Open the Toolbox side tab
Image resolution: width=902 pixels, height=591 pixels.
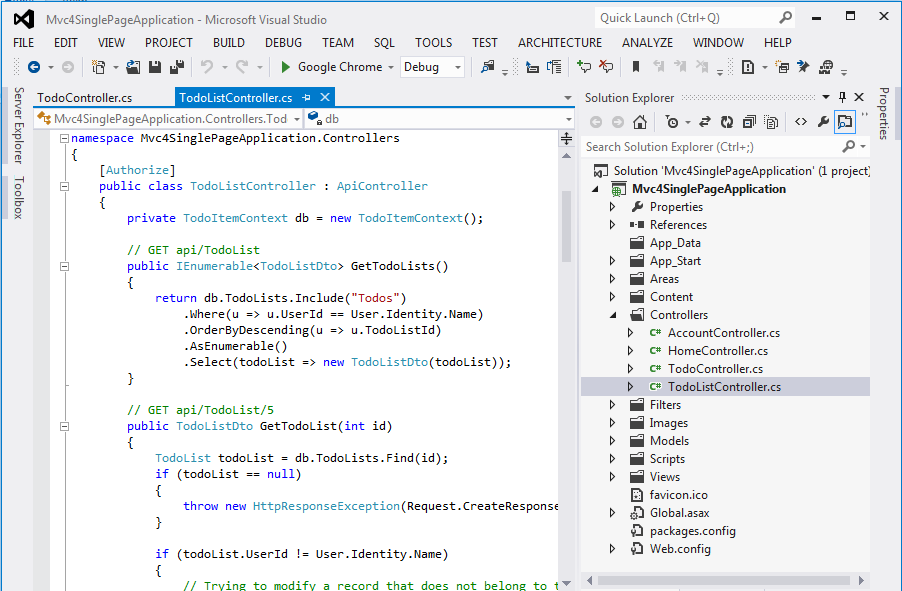(x=18, y=197)
